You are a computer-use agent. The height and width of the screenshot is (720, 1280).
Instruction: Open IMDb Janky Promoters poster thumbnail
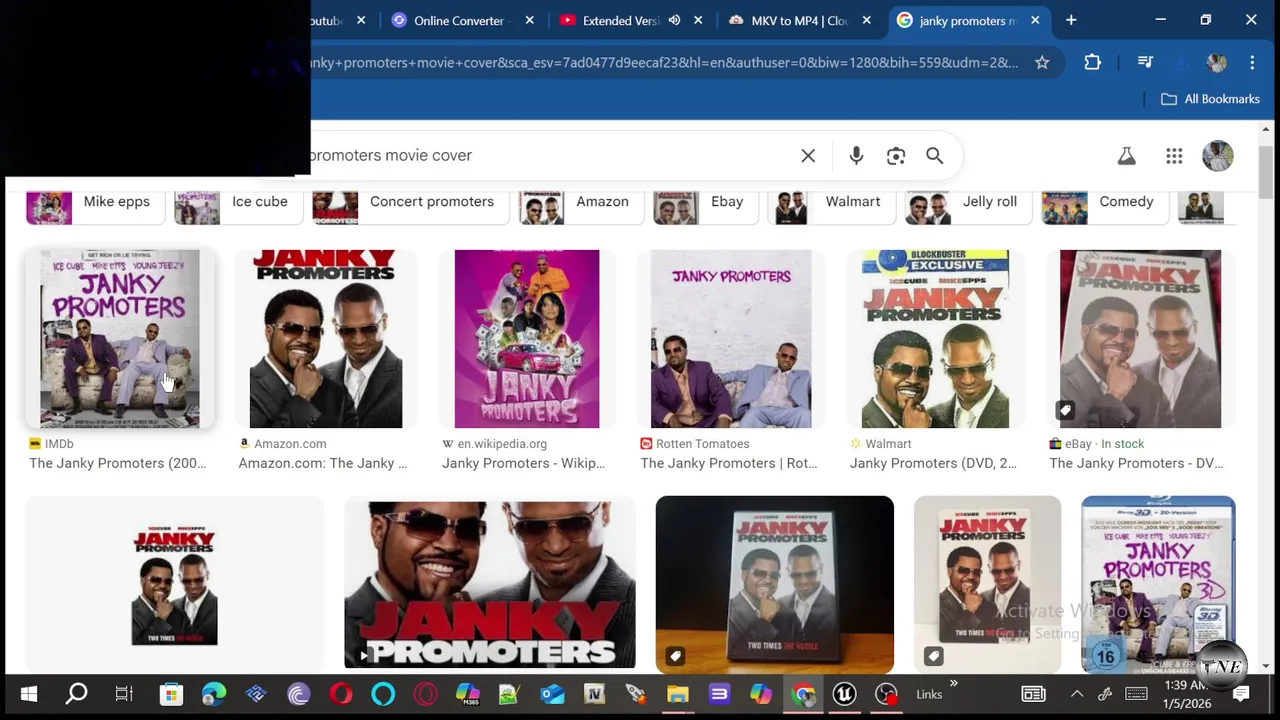pos(120,339)
